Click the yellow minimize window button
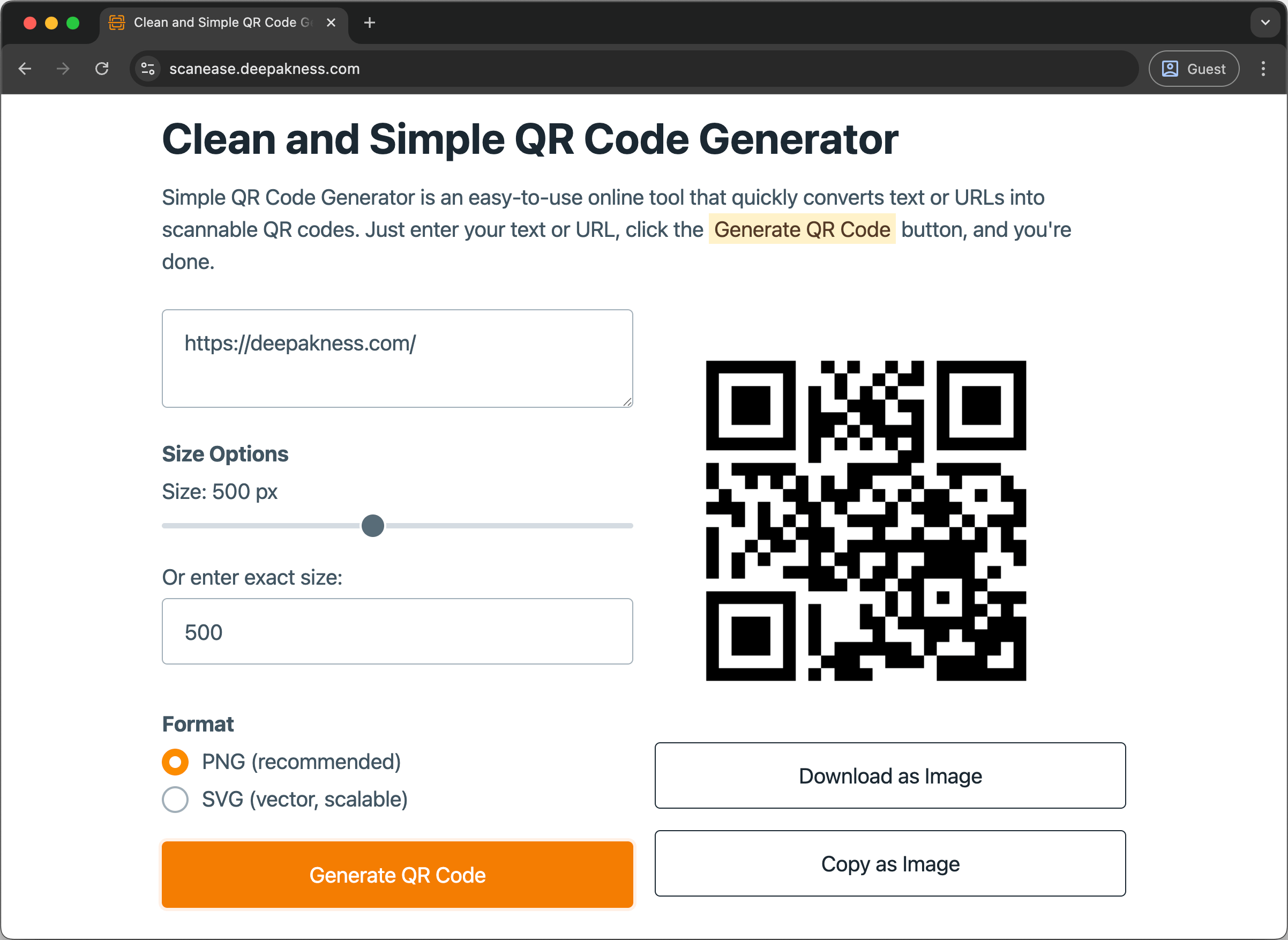 [51, 23]
